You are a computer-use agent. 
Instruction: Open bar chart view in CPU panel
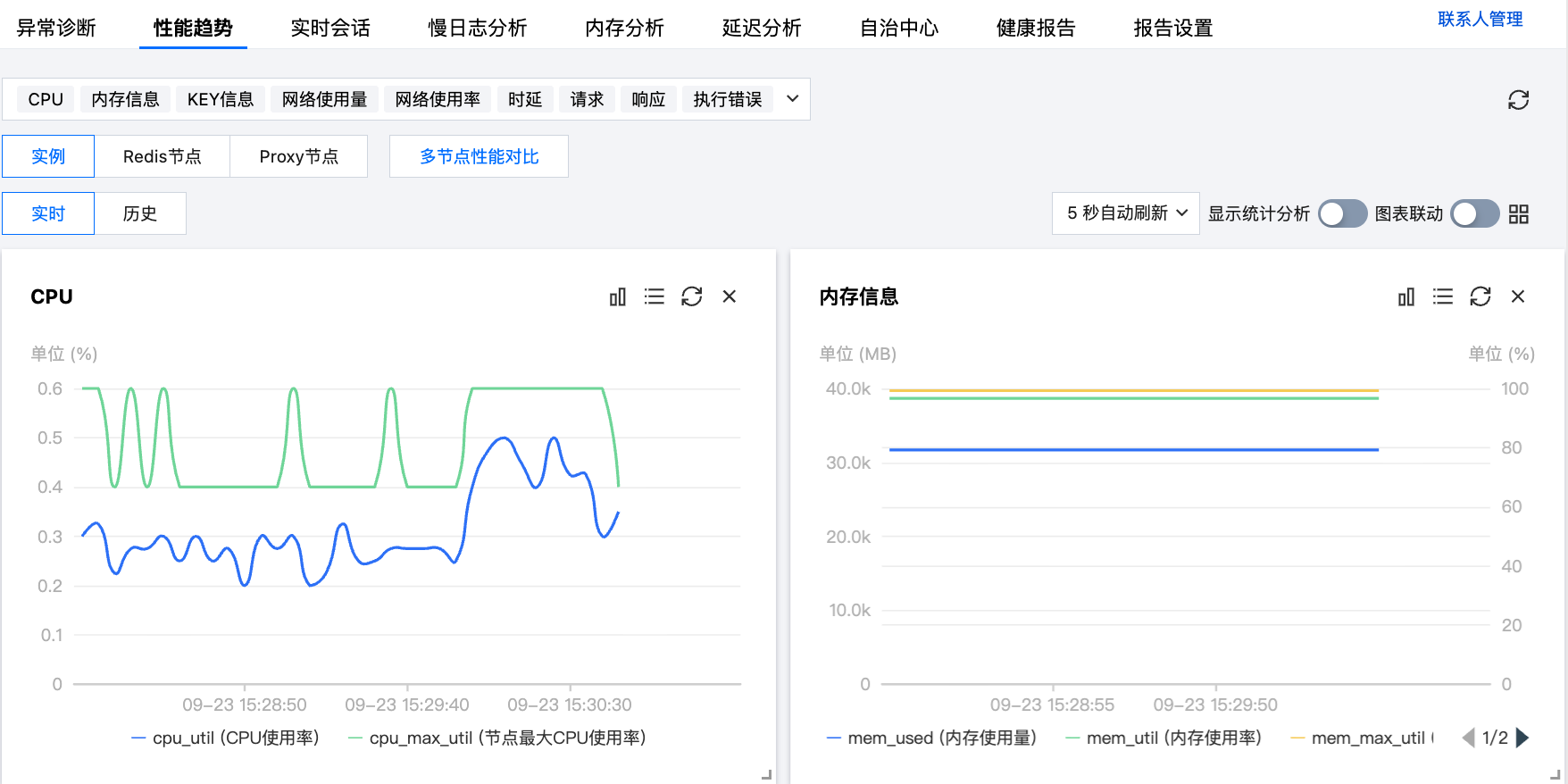click(617, 296)
